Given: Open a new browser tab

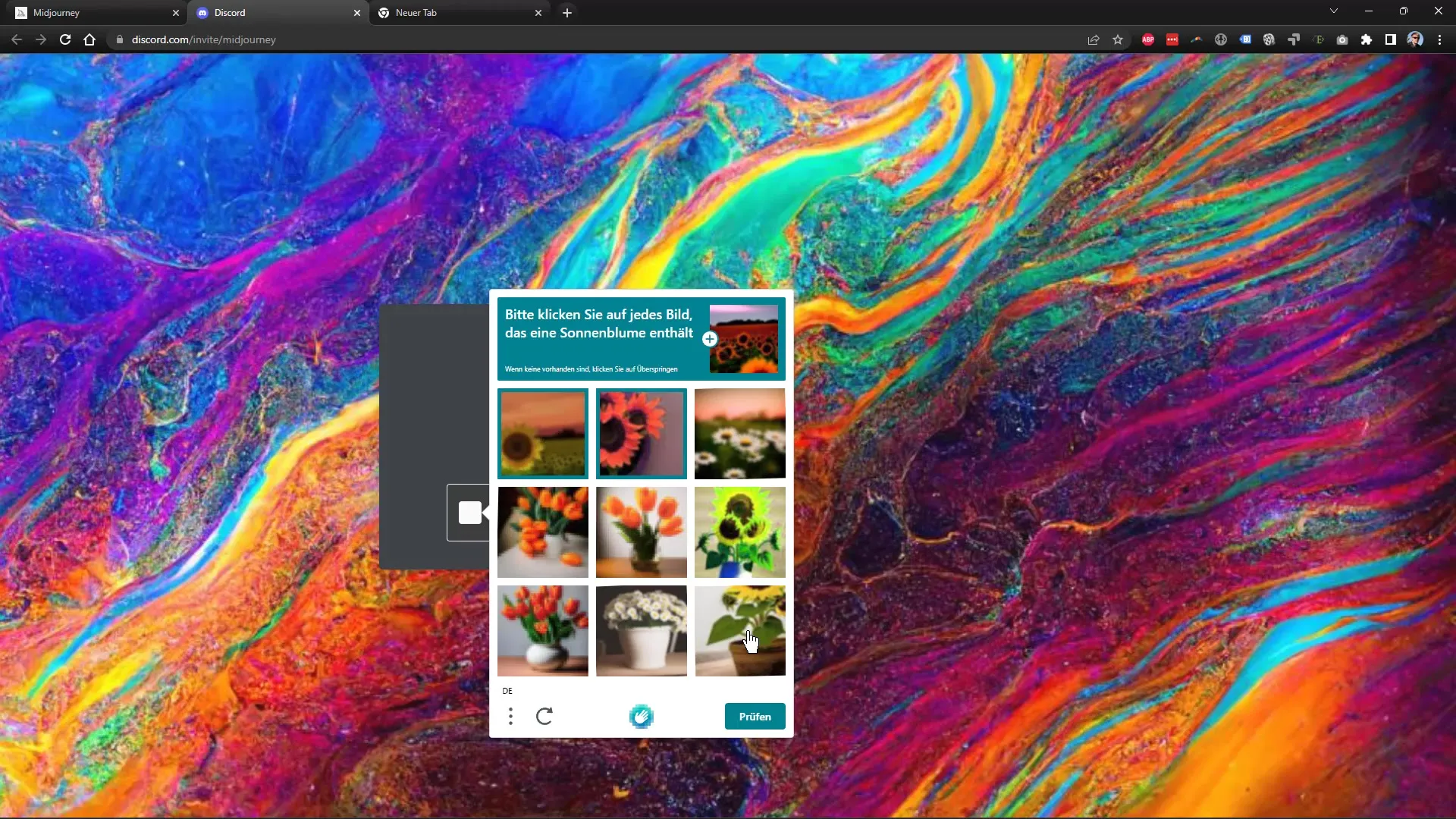Looking at the screenshot, I should tap(567, 13).
